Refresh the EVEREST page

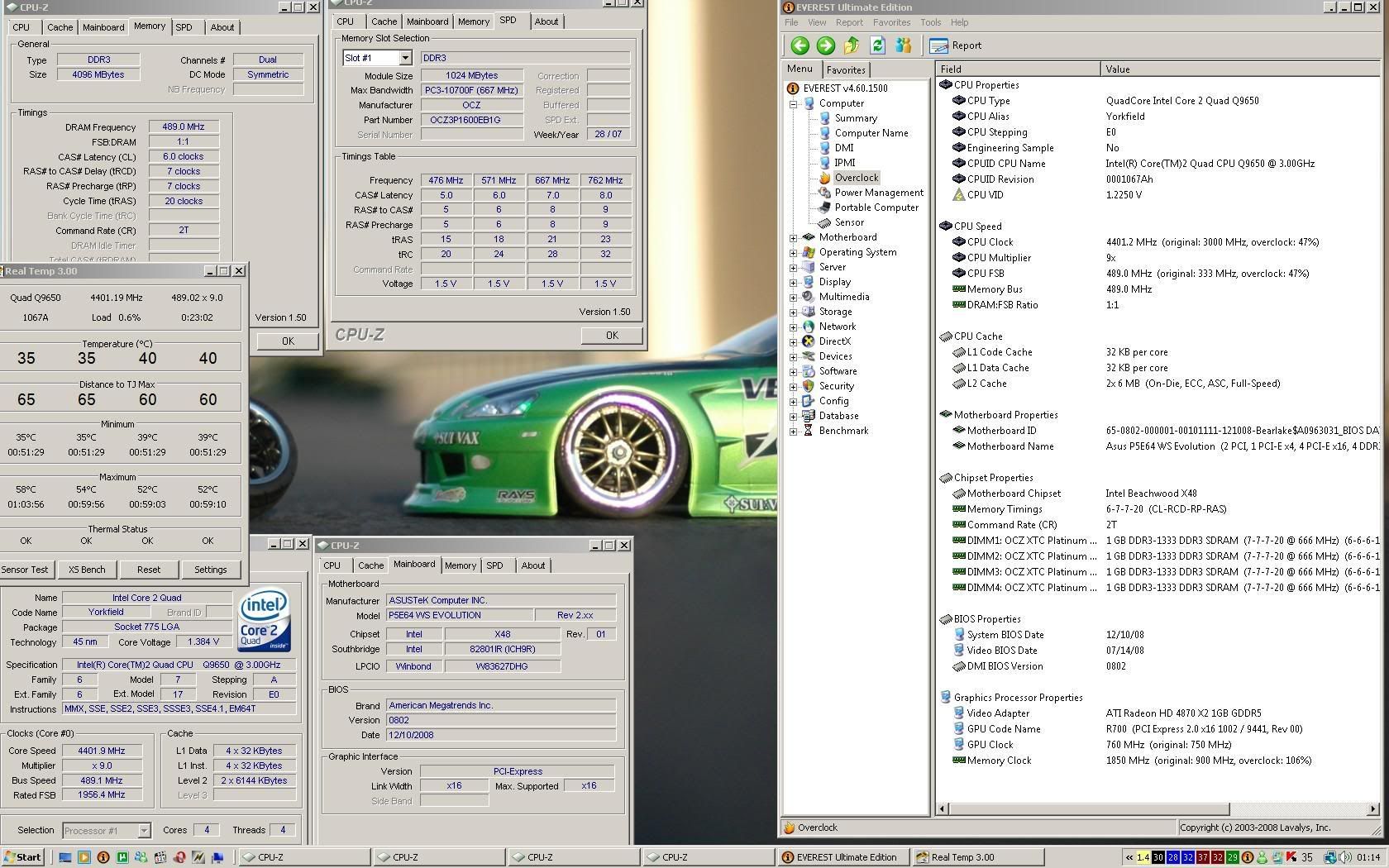coord(877,45)
